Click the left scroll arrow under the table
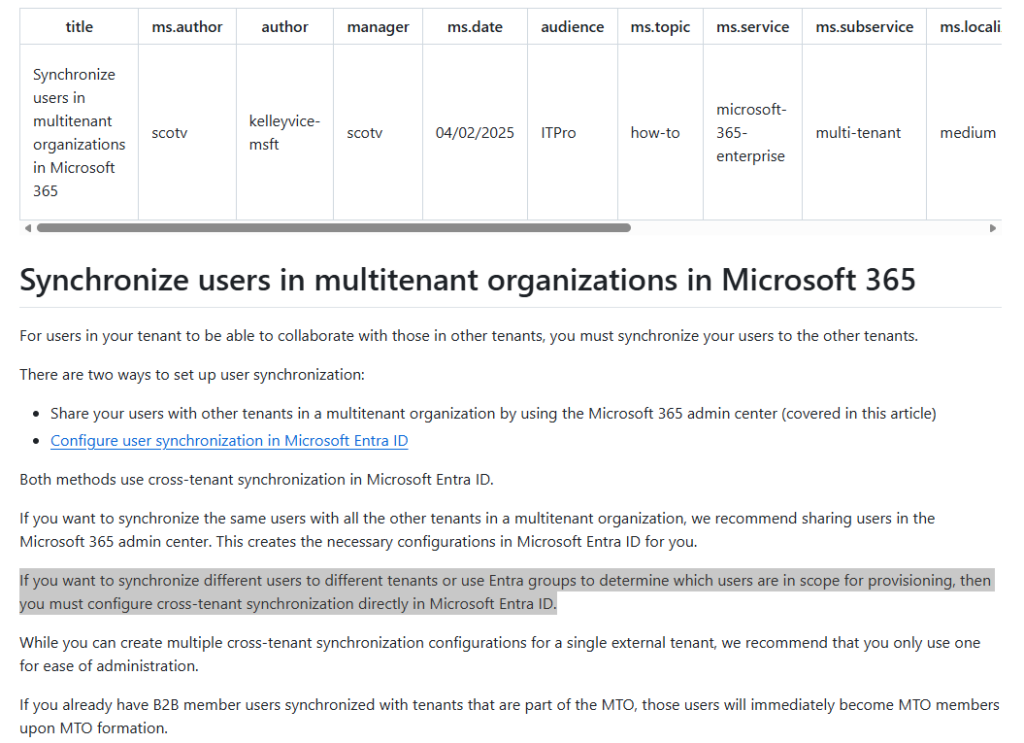 coord(27,228)
